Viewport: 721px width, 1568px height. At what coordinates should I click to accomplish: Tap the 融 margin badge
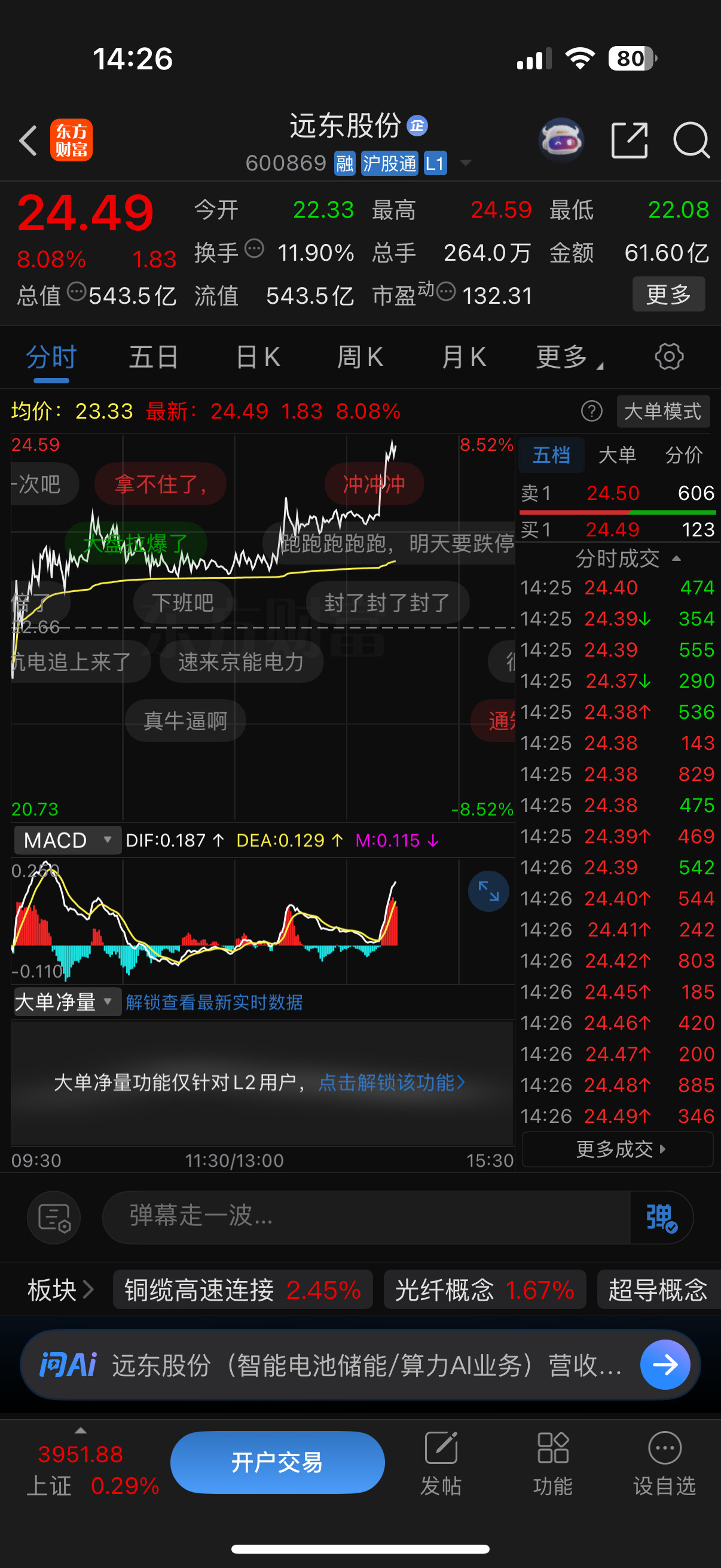345,163
